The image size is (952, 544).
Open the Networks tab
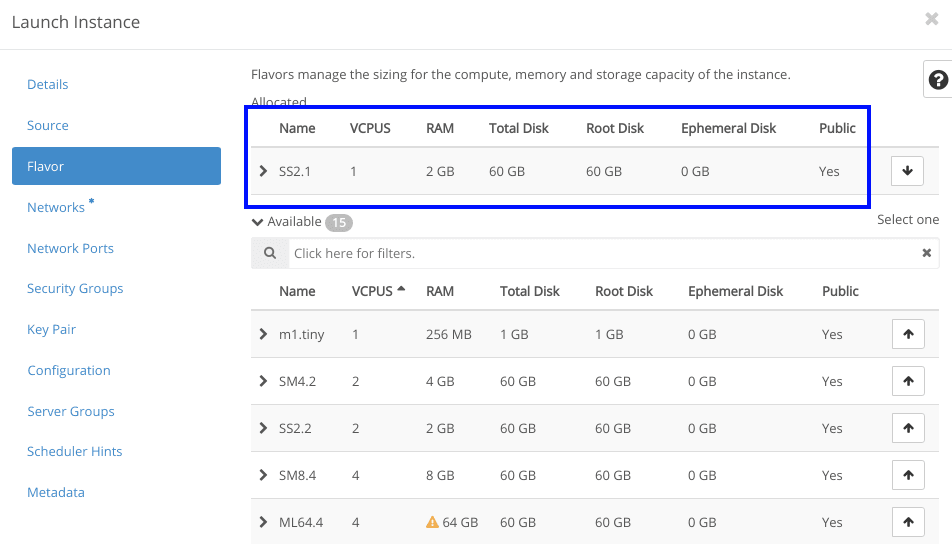click(x=56, y=207)
